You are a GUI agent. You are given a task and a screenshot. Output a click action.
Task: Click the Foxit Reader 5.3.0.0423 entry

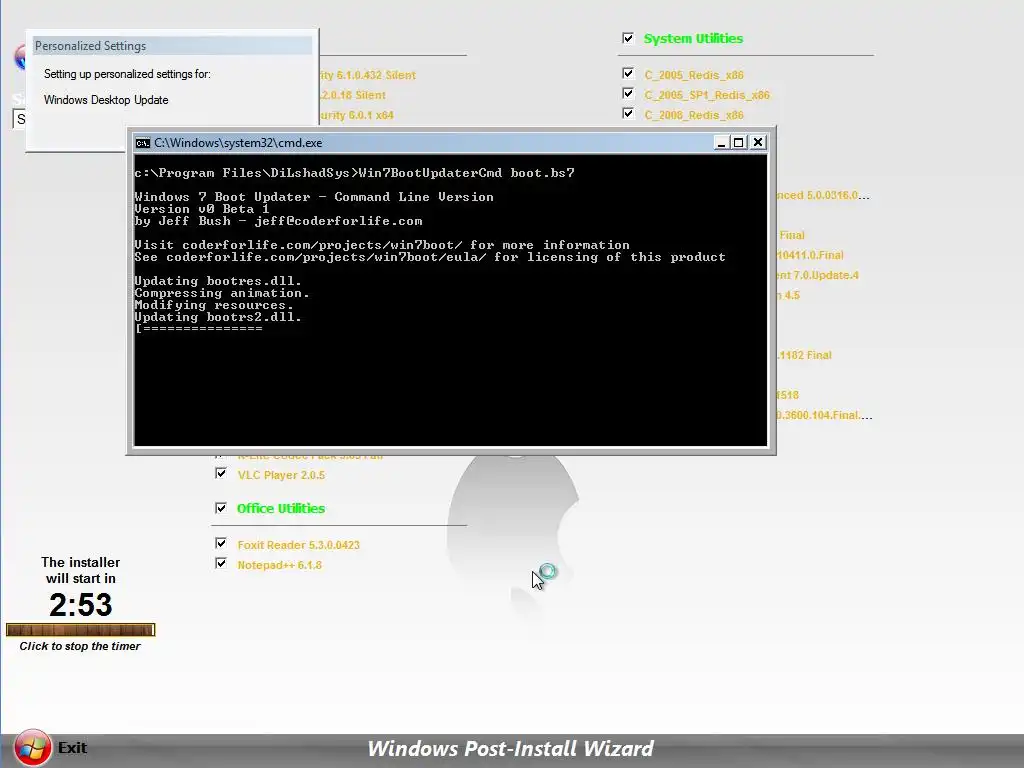[298, 545]
